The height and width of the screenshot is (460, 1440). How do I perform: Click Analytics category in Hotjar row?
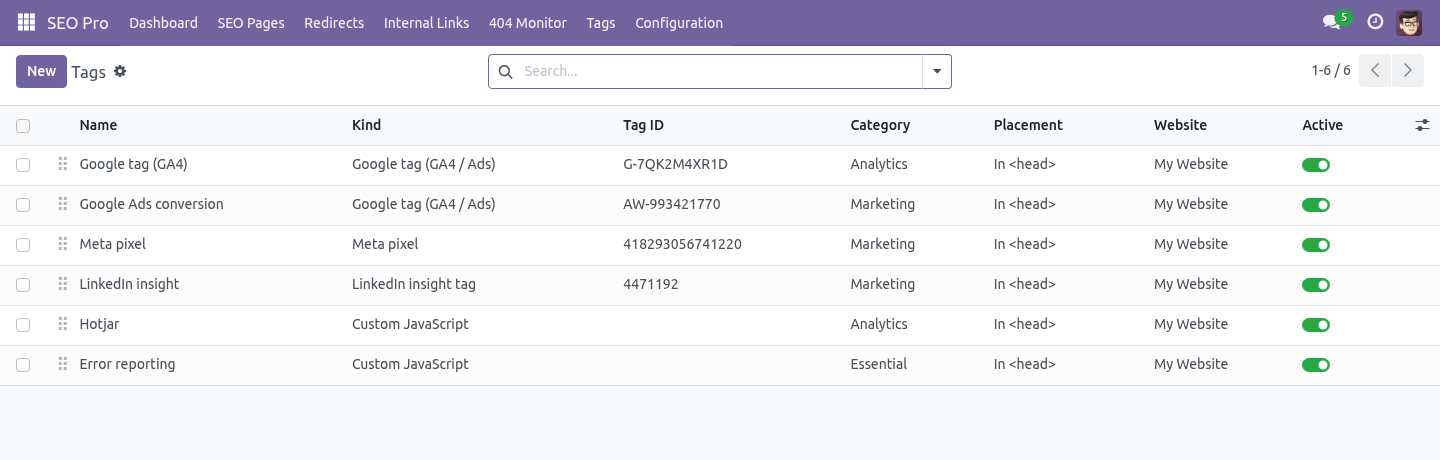[x=879, y=324]
